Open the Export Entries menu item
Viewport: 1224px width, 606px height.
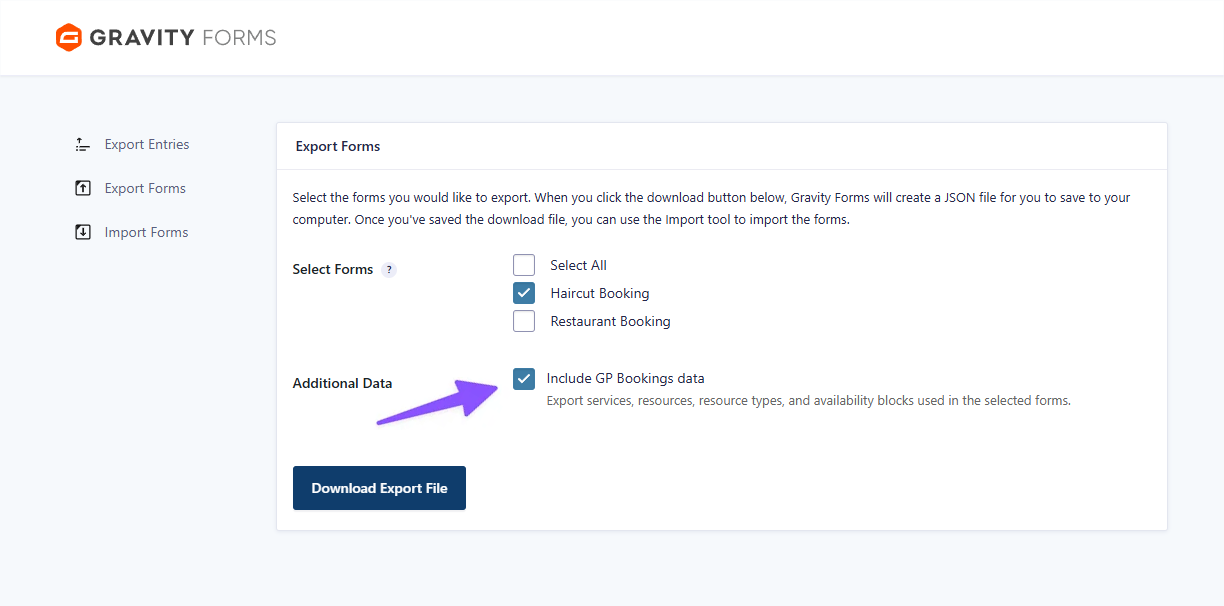pos(147,145)
